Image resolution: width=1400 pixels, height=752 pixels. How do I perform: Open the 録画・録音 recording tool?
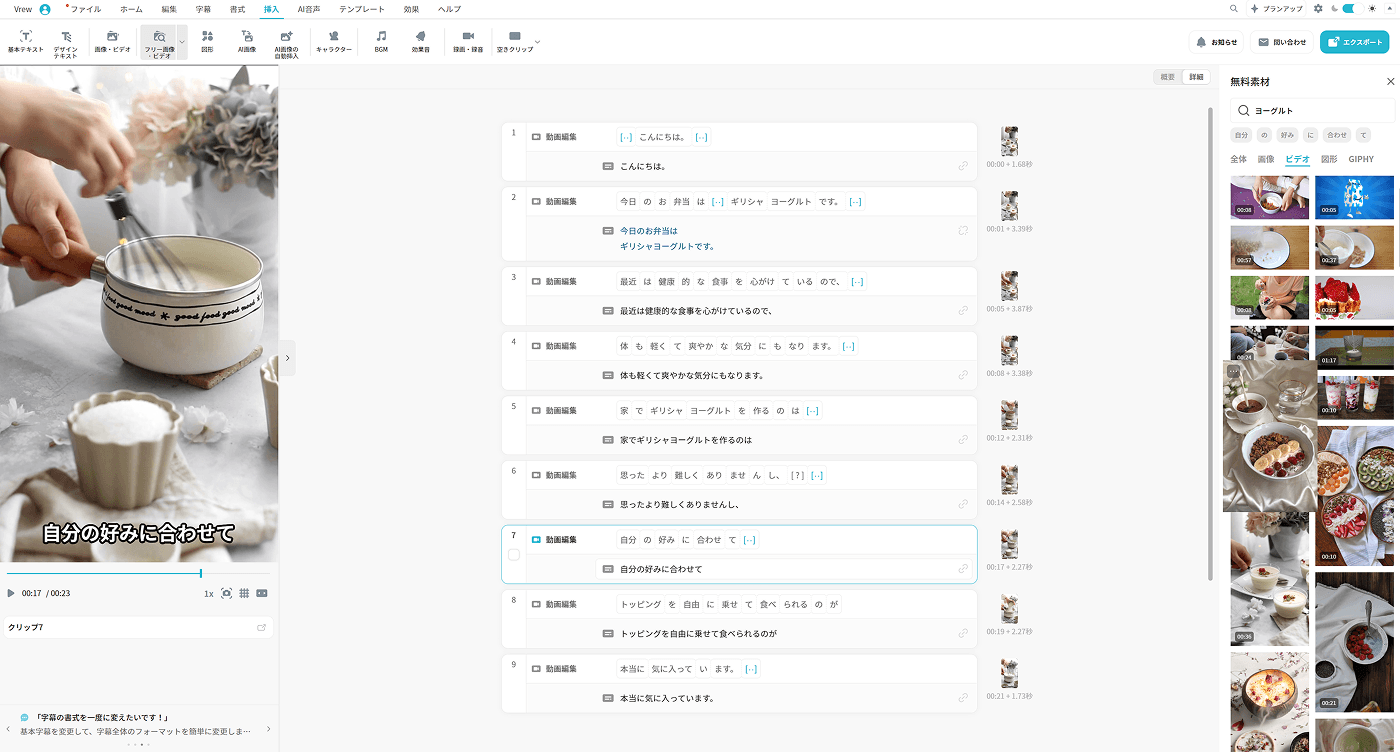[467, 41]
